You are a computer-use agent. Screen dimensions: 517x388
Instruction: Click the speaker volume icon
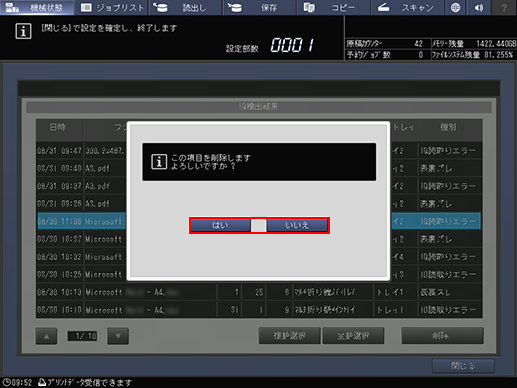pyautogui.click(x=479, y=7)
